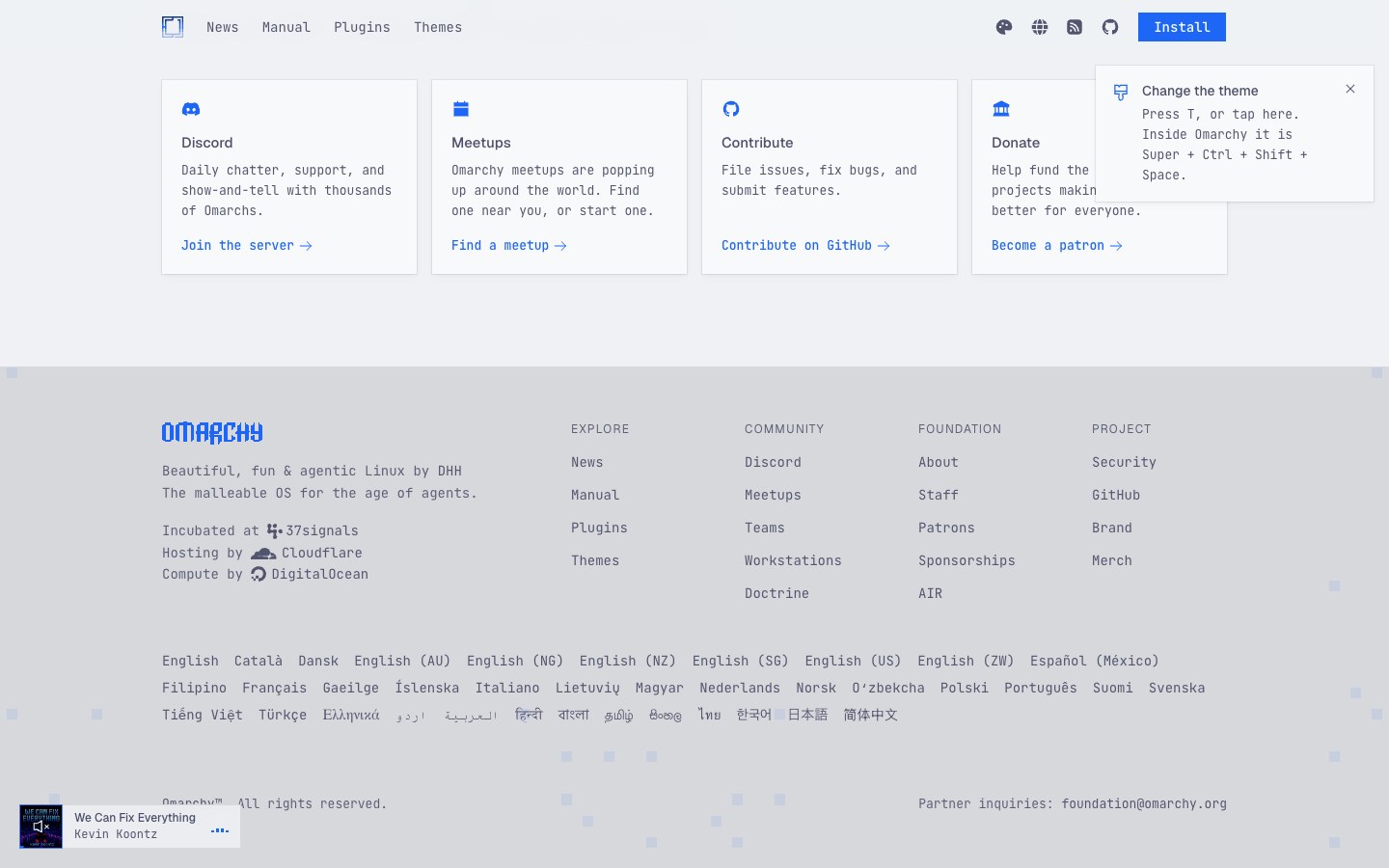Open Workstations in the footer Community column
Screen dimensions: 1389x868
pos(793,560)
